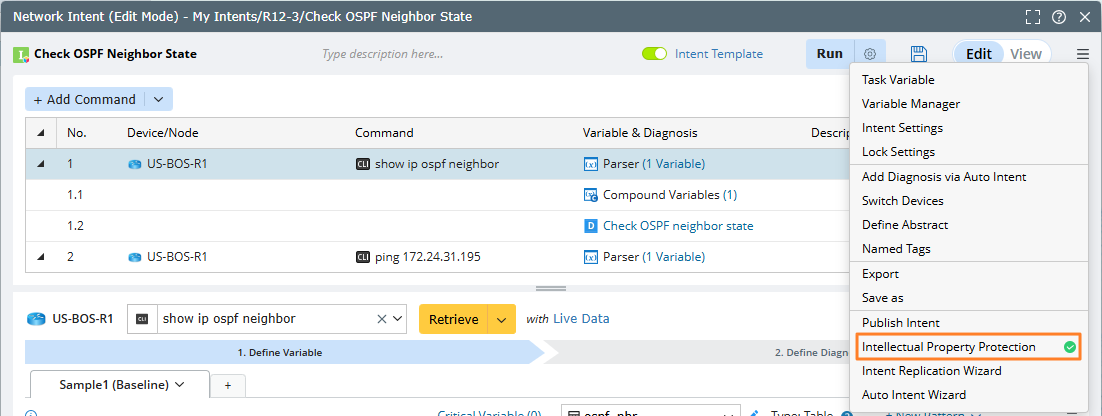Select Task Variable from the menu
1102x416 pixels.
point(898,80)
